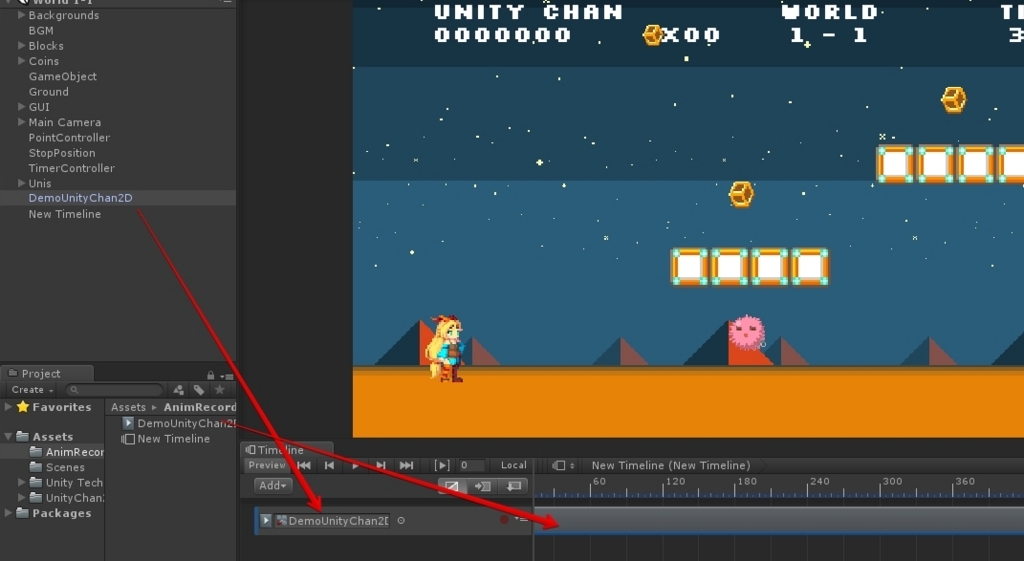Image resolution: width=1024 pixels, height=561 pixels.
Task: Expand the DemoUnityChan2D animation track
Action: [265, 521]
